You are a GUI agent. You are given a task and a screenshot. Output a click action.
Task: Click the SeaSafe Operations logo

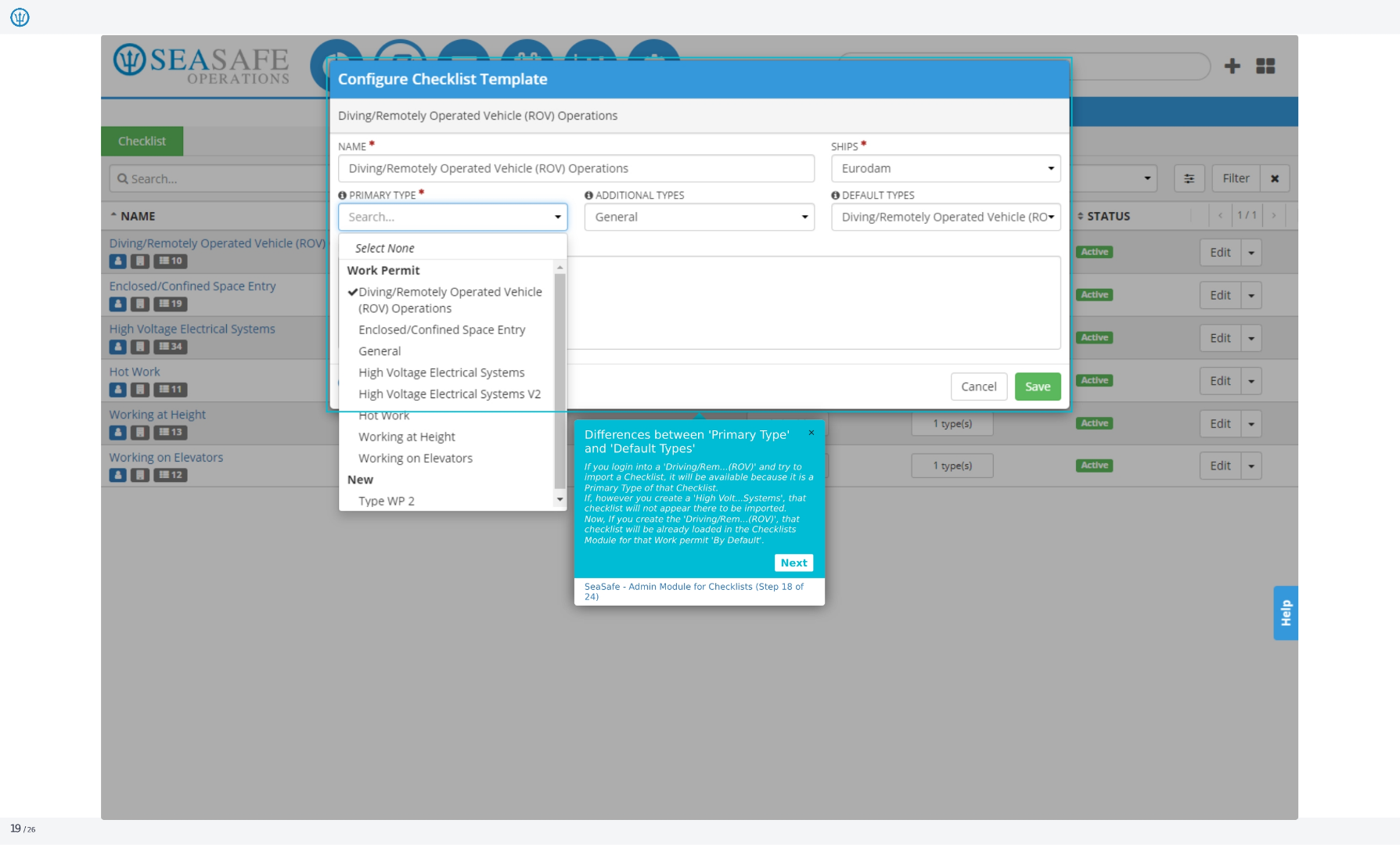click(201, 64)
